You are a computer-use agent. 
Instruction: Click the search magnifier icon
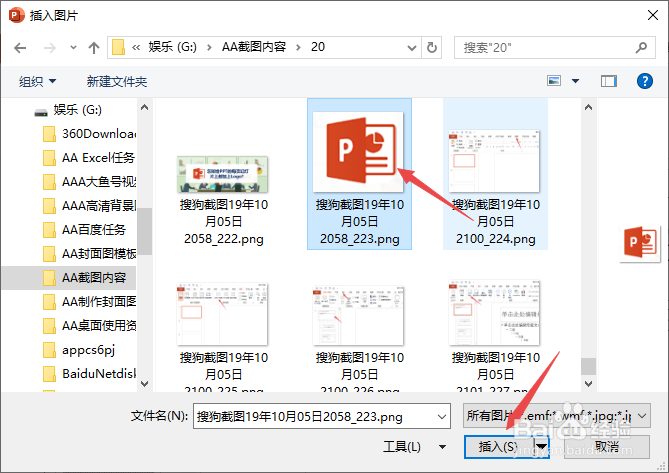(641, 47)
